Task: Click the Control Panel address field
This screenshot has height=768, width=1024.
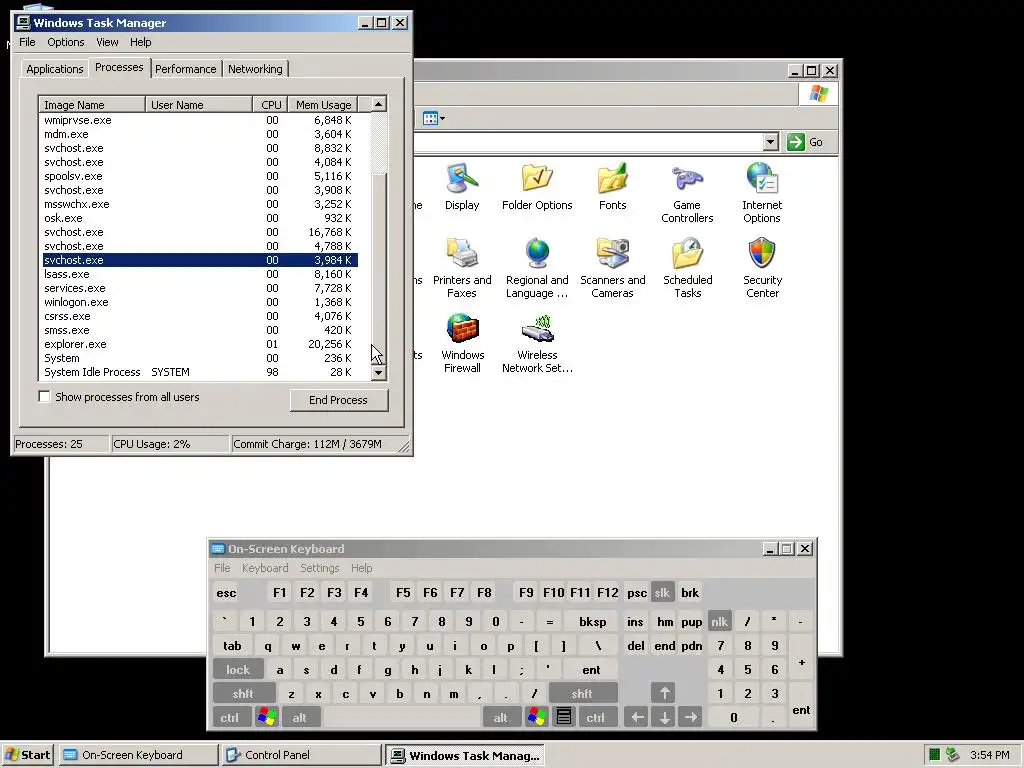Action: tap(588, 142)
